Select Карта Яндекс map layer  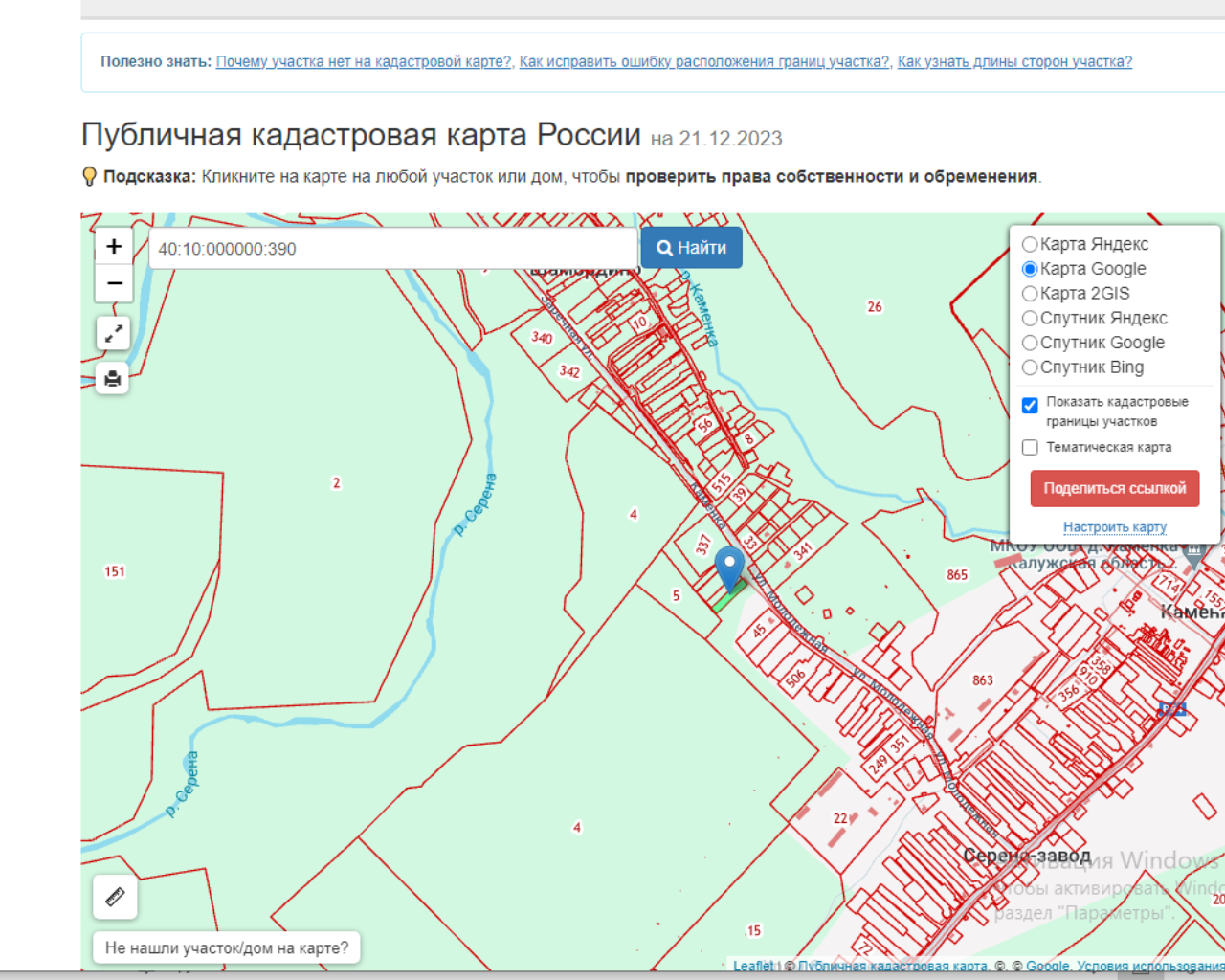tap(1030, 245)
